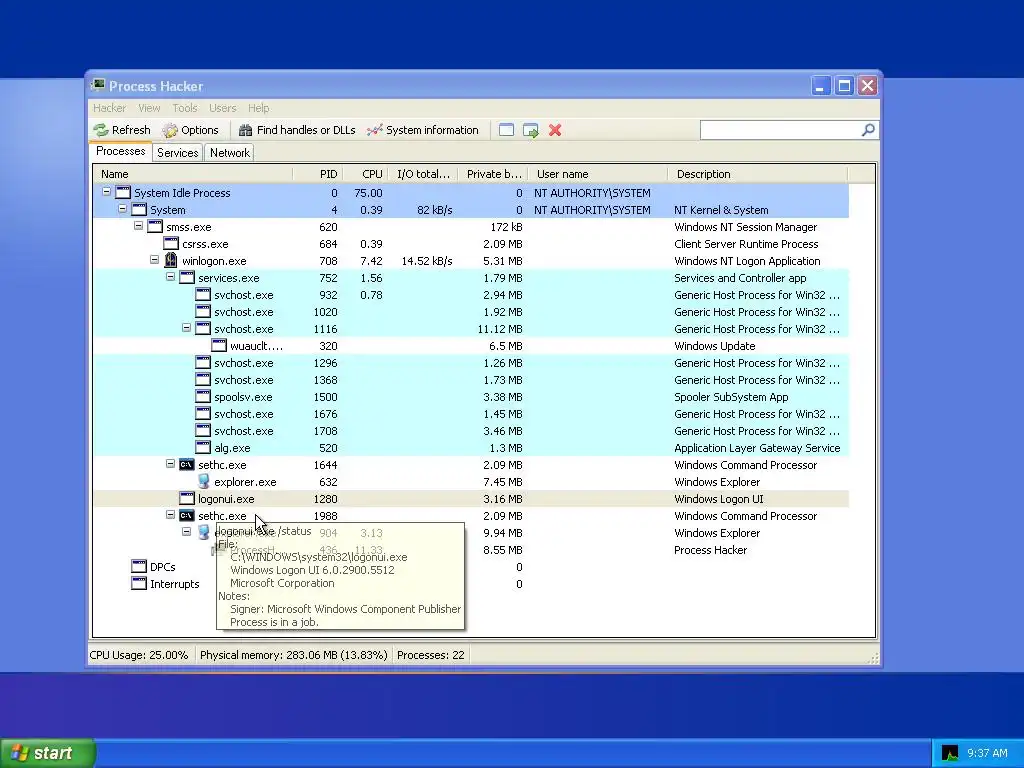The height and width of the screenshot is (768, 1024).
Task: Click the spoolsv.exe process icon
Action: coord(203,396)
